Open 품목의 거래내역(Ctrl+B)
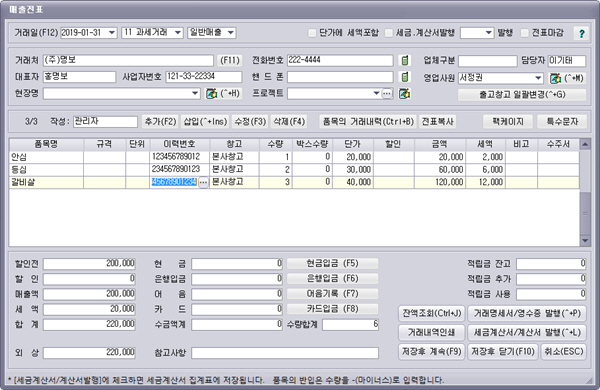 [x=368, y=122]
